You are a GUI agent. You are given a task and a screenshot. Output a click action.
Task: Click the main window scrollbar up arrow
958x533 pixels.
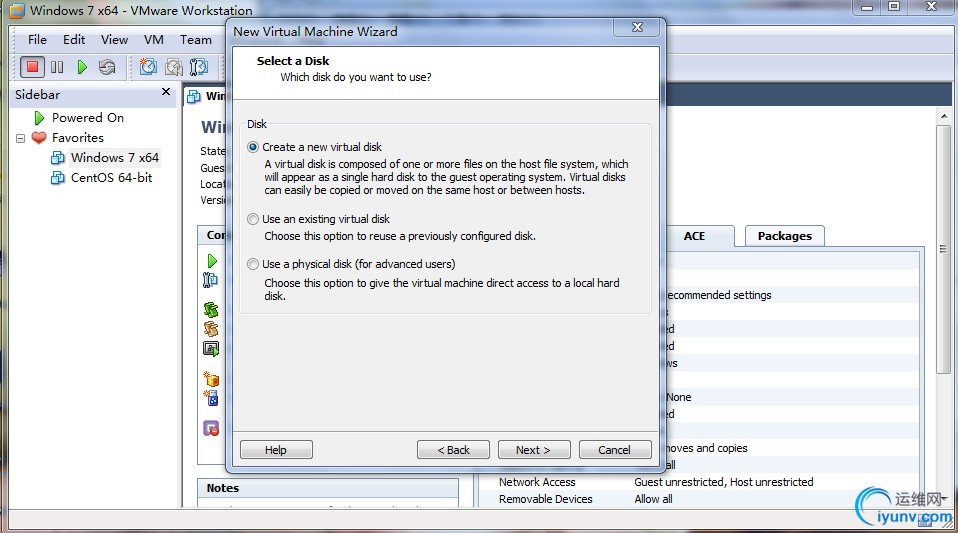point(944,116)
